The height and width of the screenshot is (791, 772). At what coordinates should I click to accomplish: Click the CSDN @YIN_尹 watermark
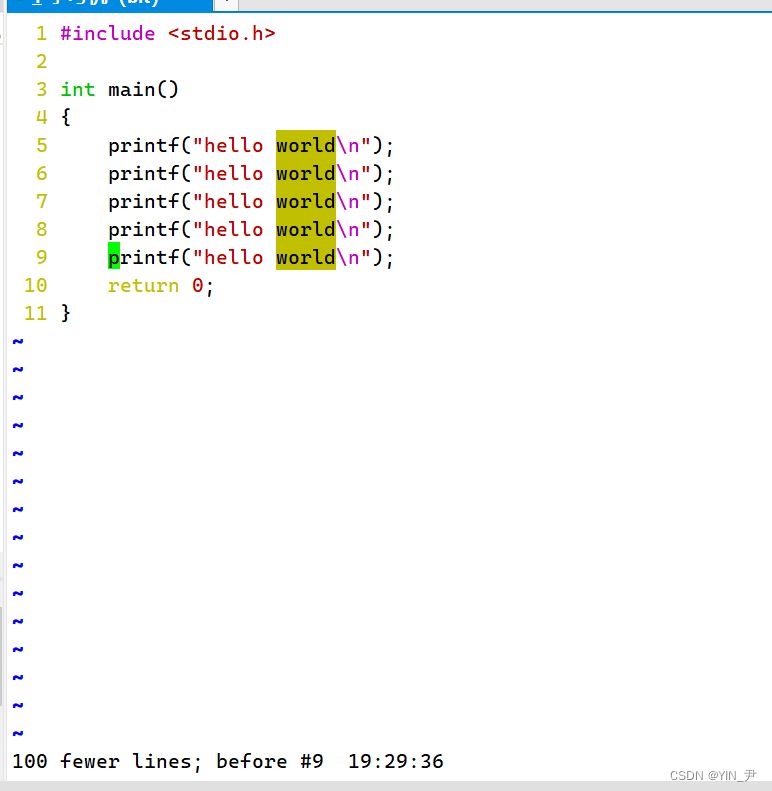[712, 775]
